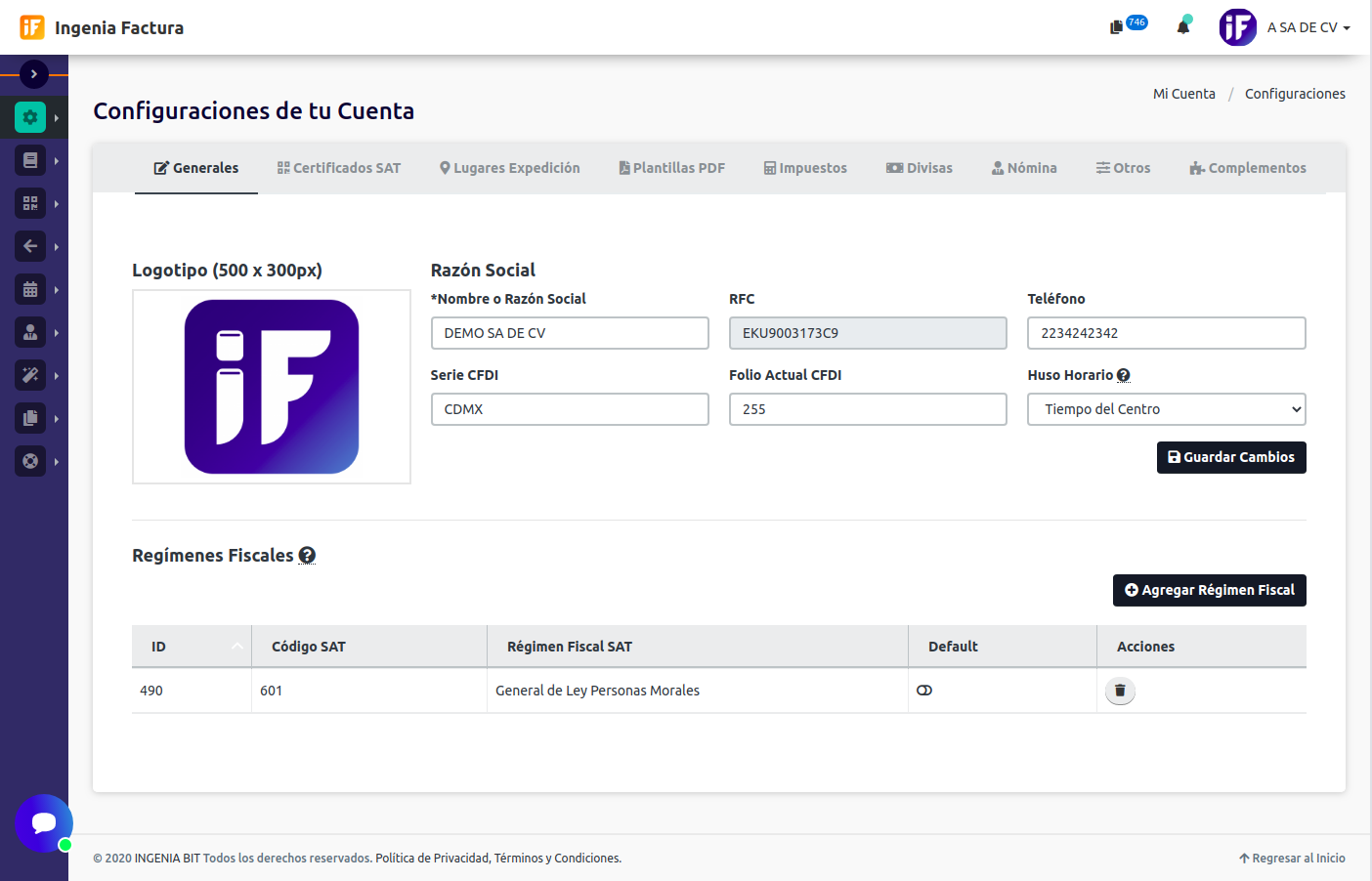Open the Plantillas PDF tab
This screenshot has height=881, width=1372.
pos(672,168)
